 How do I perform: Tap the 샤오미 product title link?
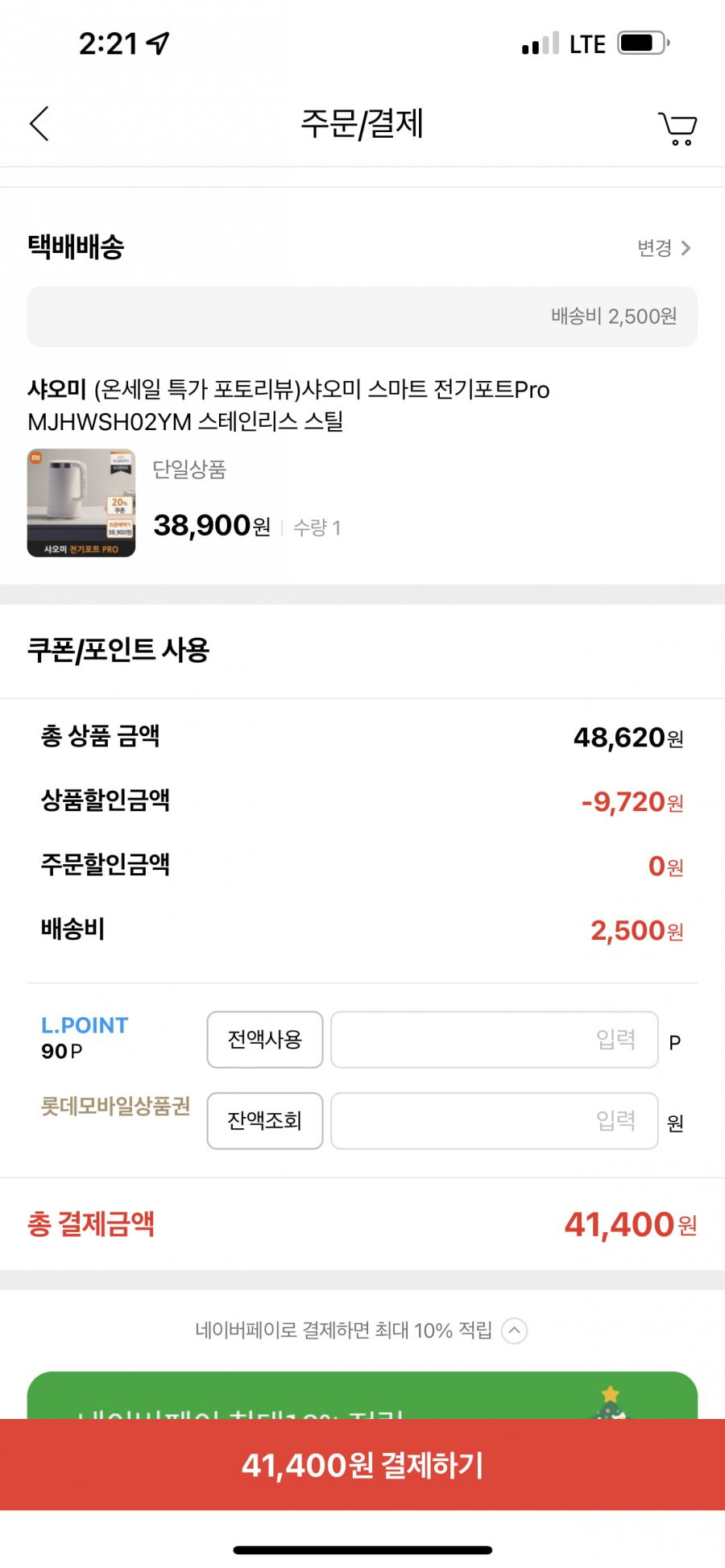coord(288,405)
